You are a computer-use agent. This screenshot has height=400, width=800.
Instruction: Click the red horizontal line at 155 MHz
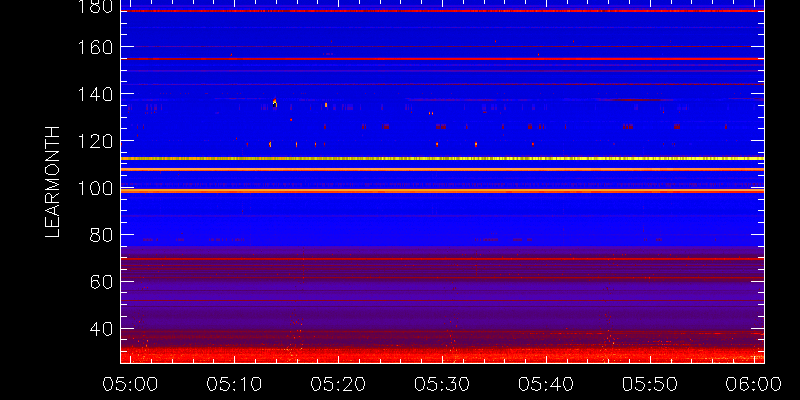(x=442, y=59)
